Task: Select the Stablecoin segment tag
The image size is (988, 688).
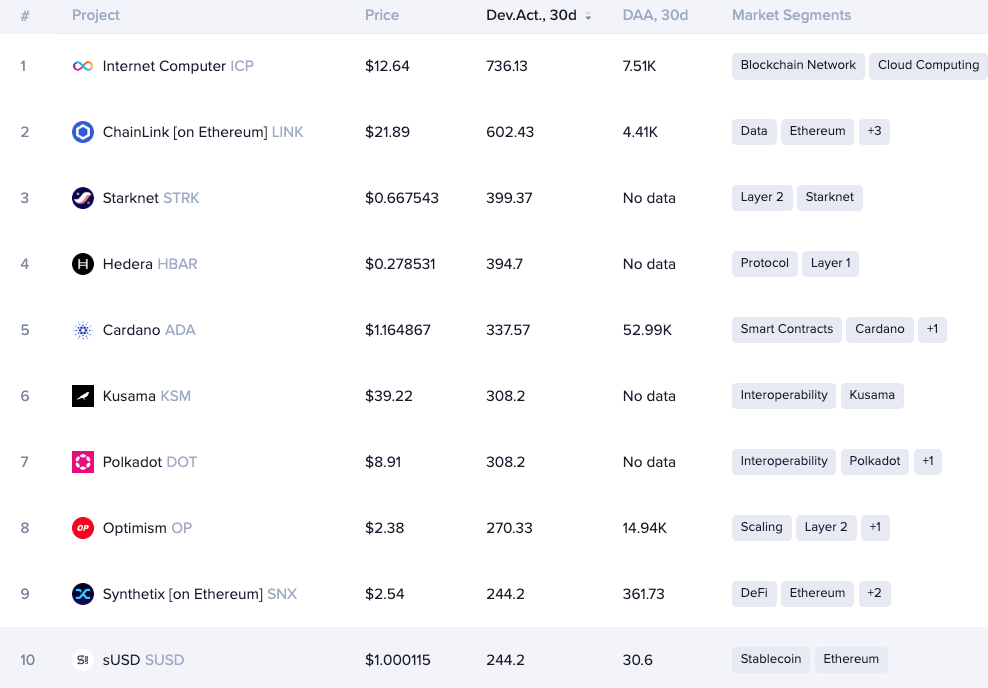Action: [x=771, y=659]
